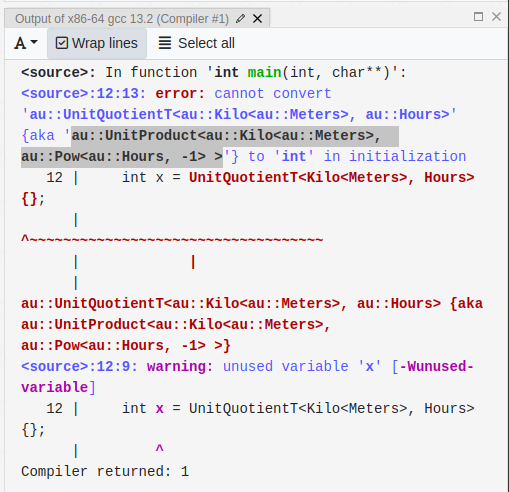Click the '<source>:12:9:' warning location link
The height and width of the screenshot is (492, 509).
[79, 366]
